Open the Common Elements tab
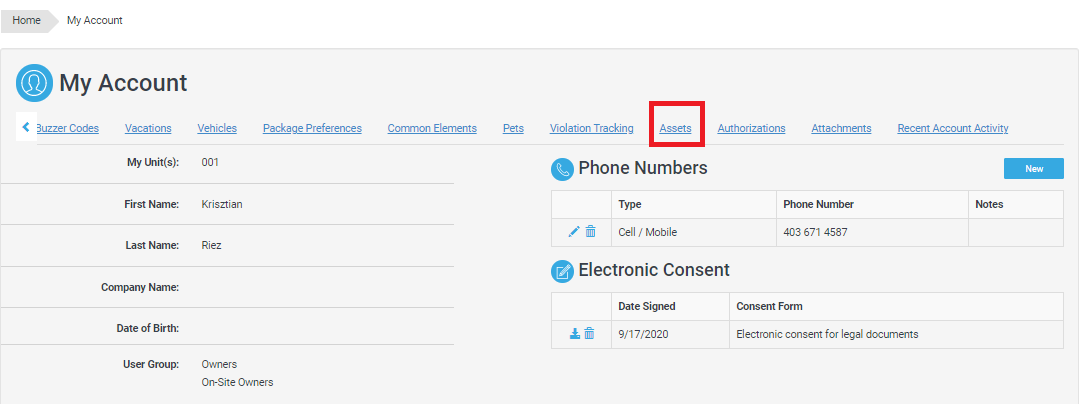The height and width of the screenshot is (404, 1079). click(x=432, y=128)
